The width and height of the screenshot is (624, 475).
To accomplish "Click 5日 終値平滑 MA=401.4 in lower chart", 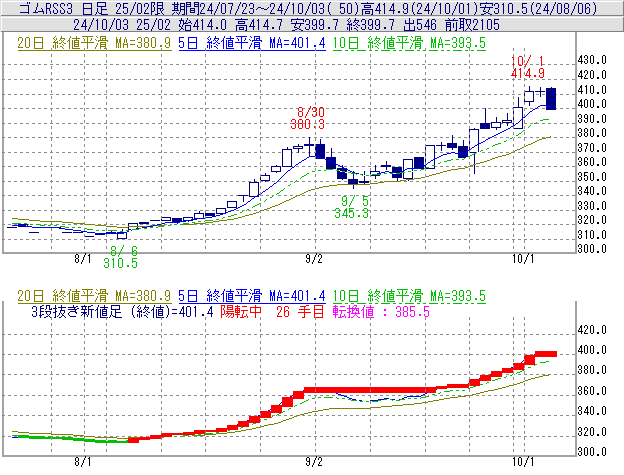I will (x=252, y=296).
